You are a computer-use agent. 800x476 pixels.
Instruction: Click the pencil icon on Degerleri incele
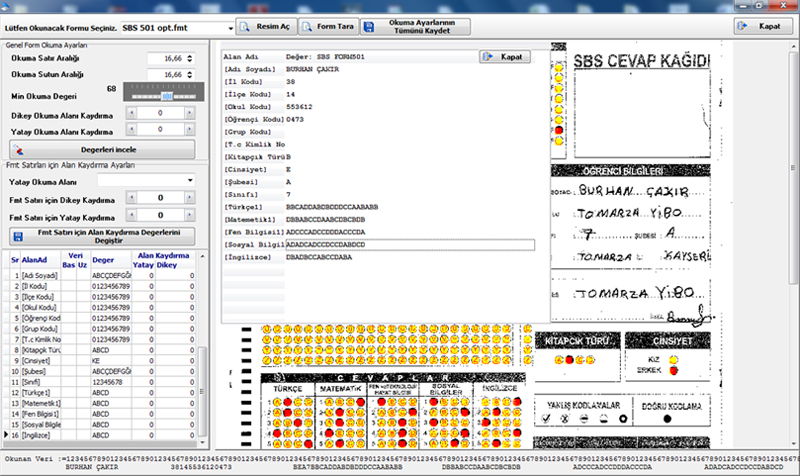coord(18,149)
